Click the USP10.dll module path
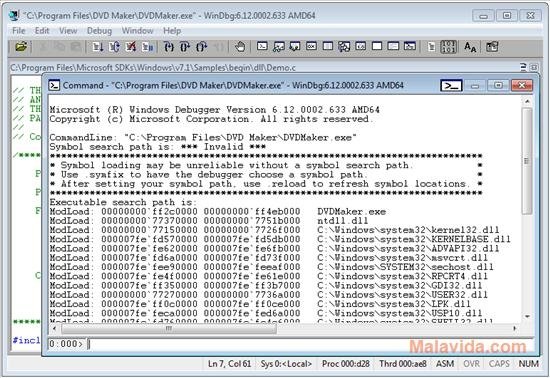The height and width of the screenshot is (378, 550). [400, 313]
